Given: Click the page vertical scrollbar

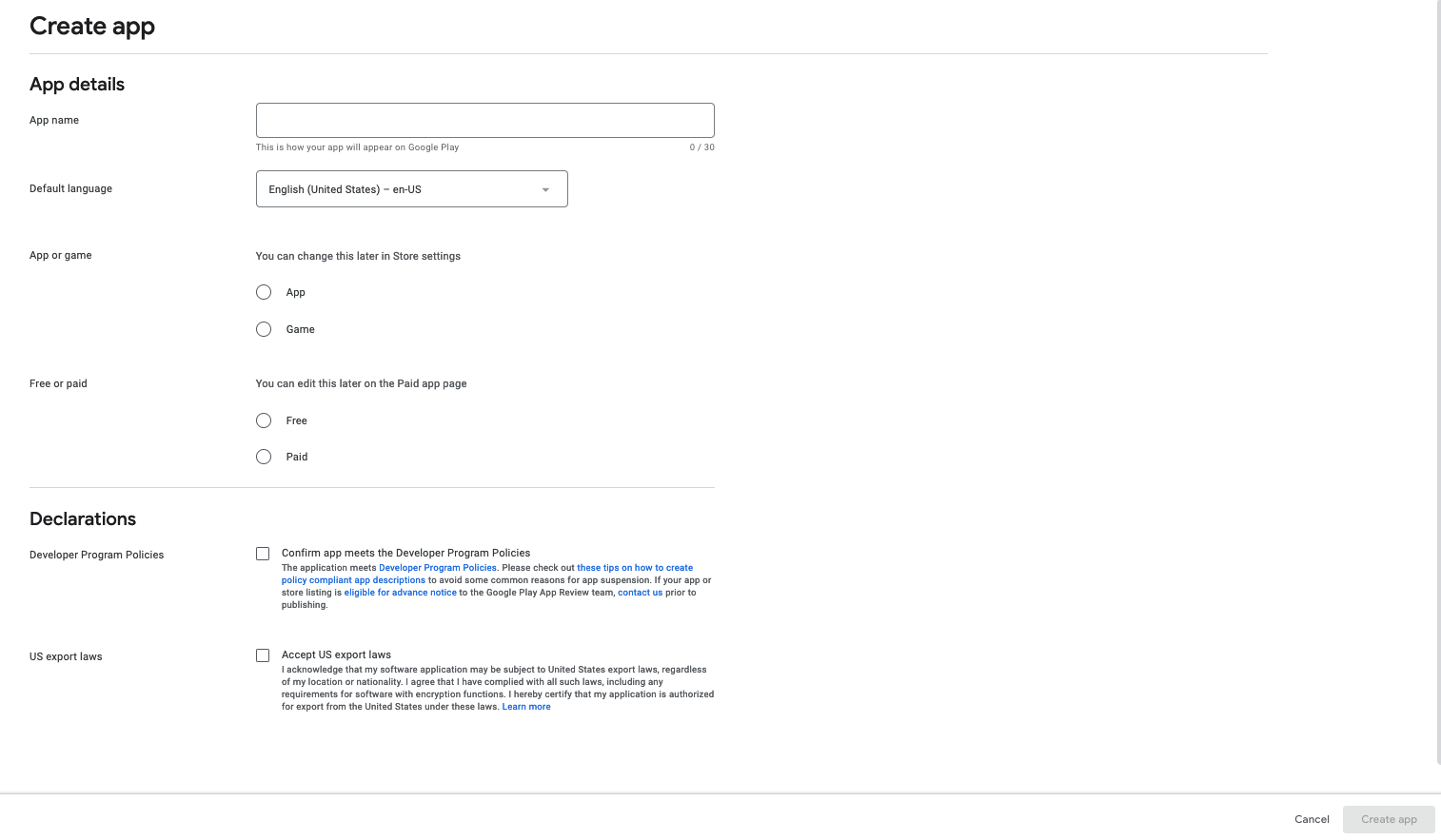Looking at the screenshot, I should (1438, 381).
